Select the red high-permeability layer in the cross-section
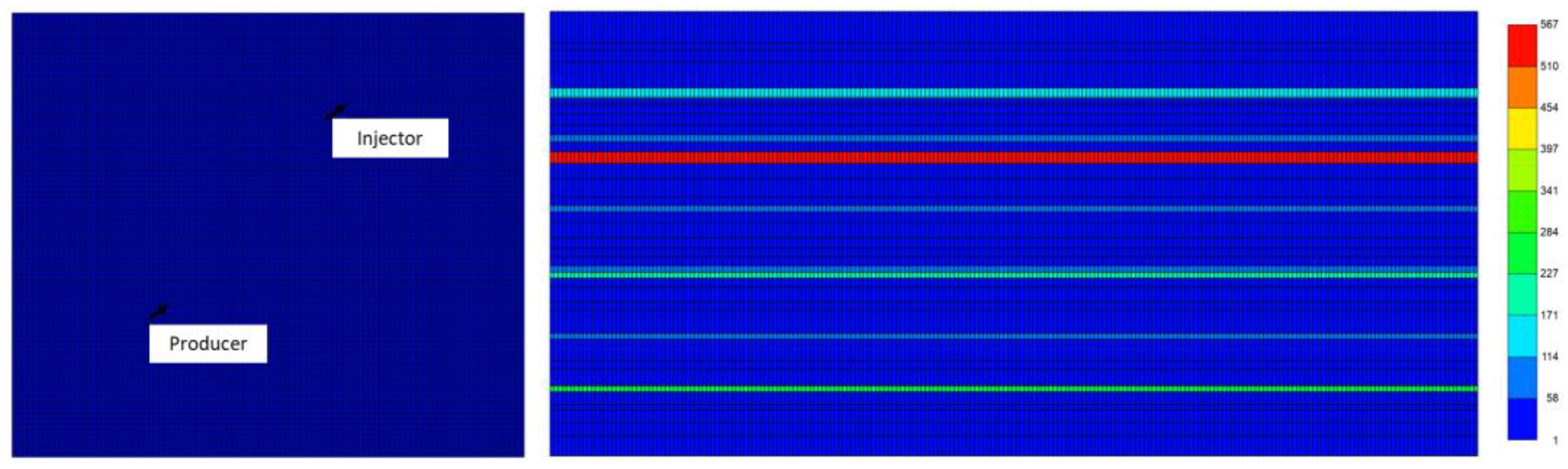This screenshot has height=469, width=1568. 1013,158
